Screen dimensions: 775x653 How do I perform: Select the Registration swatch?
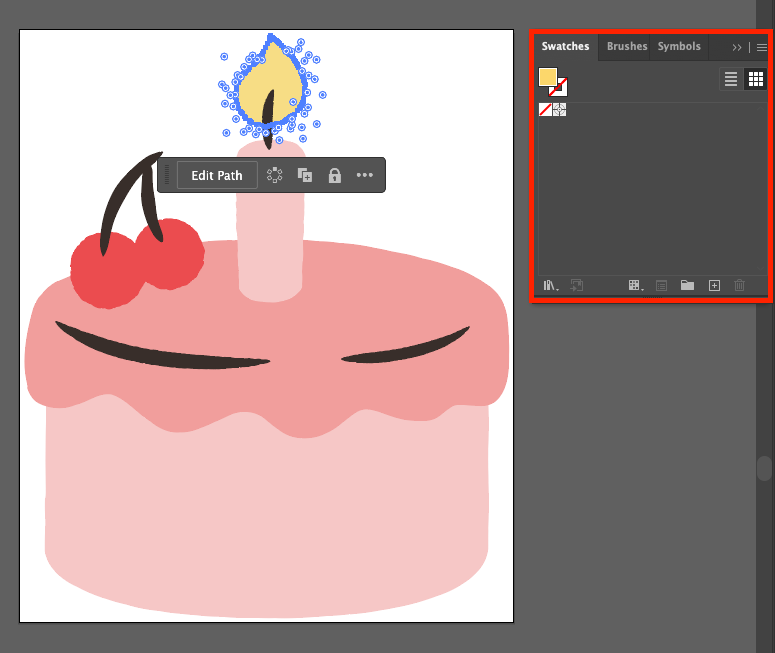pos(560,109)
